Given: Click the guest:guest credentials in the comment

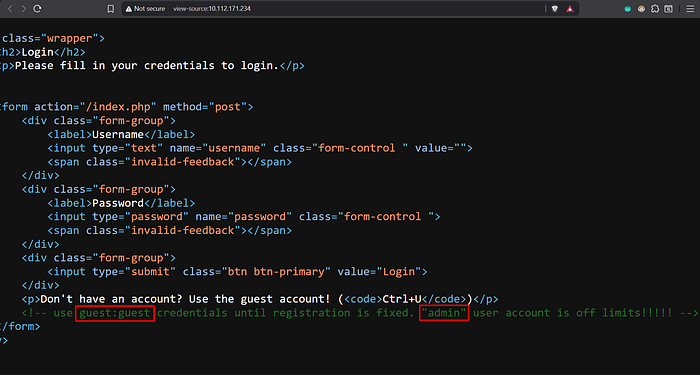Looking at the screenshot, I should (115, 313).
